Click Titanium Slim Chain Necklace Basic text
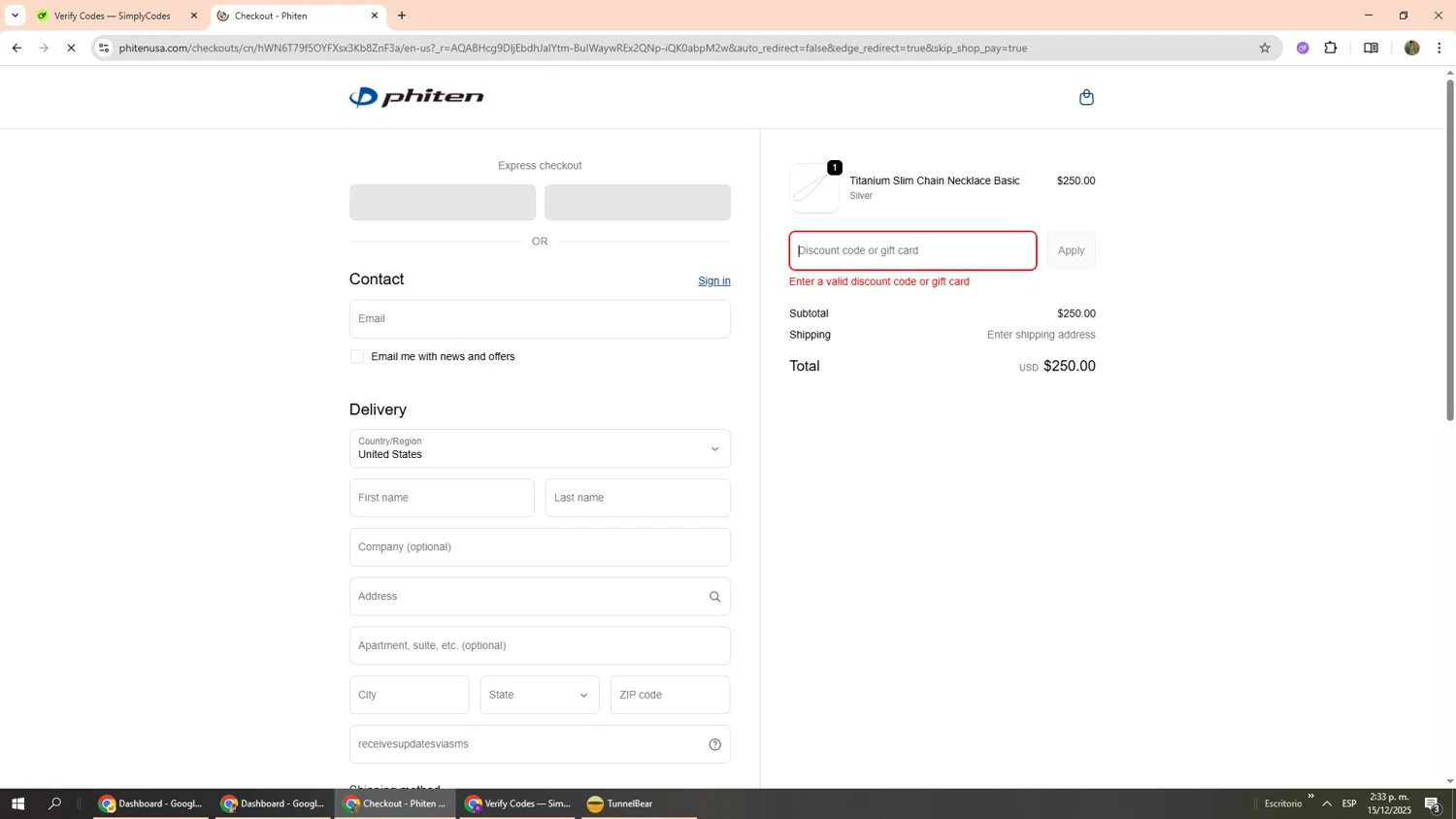The width and height of the screenshot is (1456, 819). point(935,180)
